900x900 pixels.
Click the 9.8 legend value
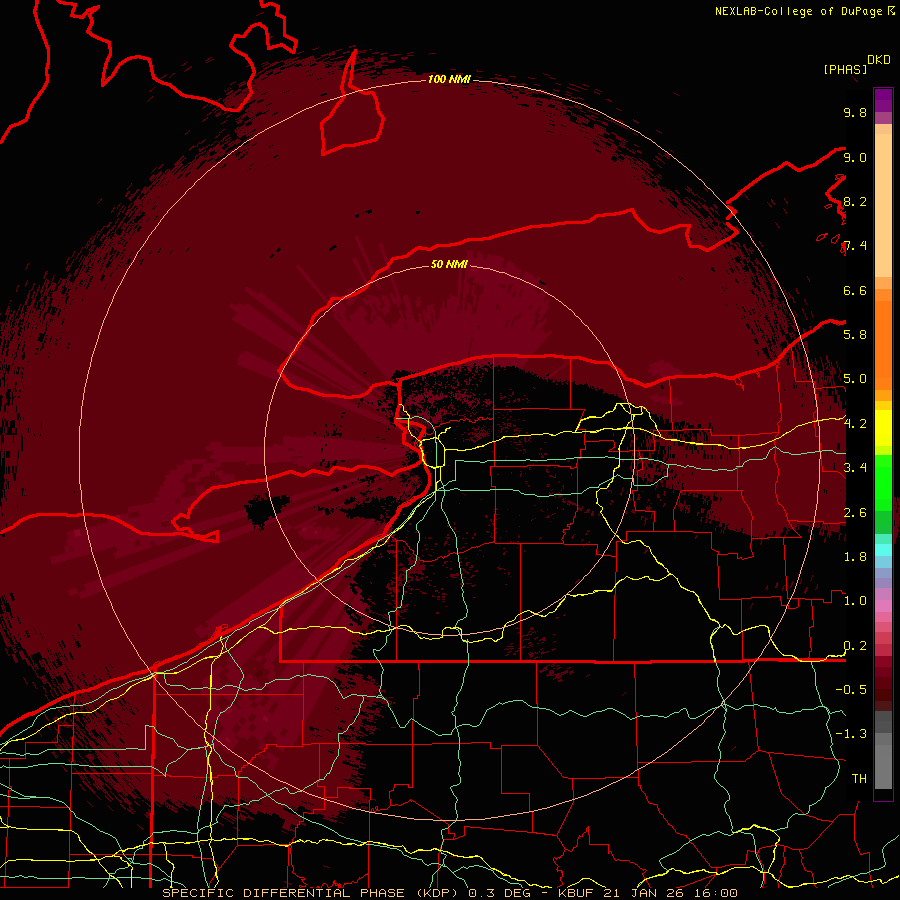point(855,112)
